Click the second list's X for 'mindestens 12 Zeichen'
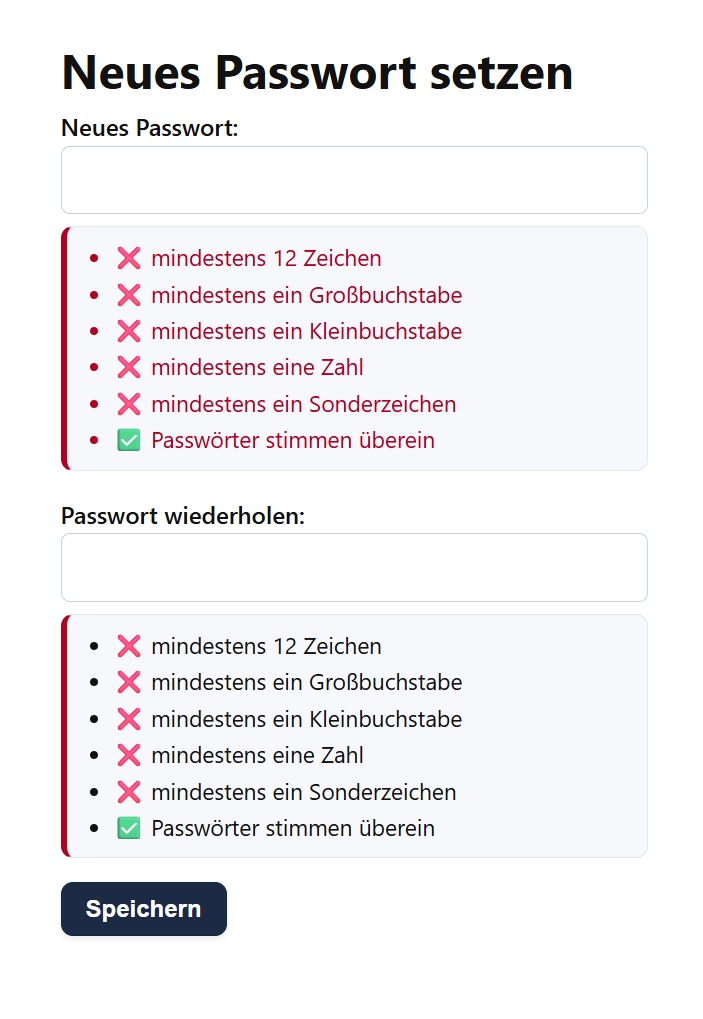Viewport: 703px width, 1019px height. [128, 646]
